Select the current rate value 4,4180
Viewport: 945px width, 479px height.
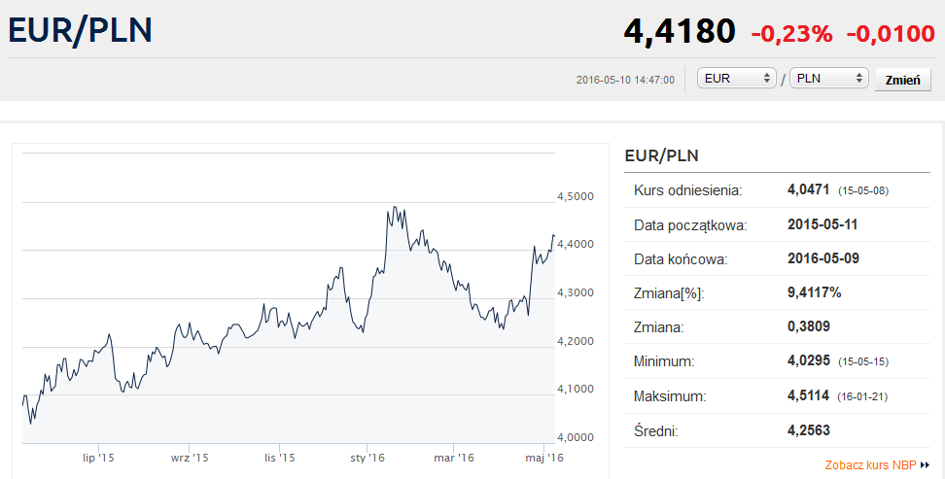[x=679, y=32]
